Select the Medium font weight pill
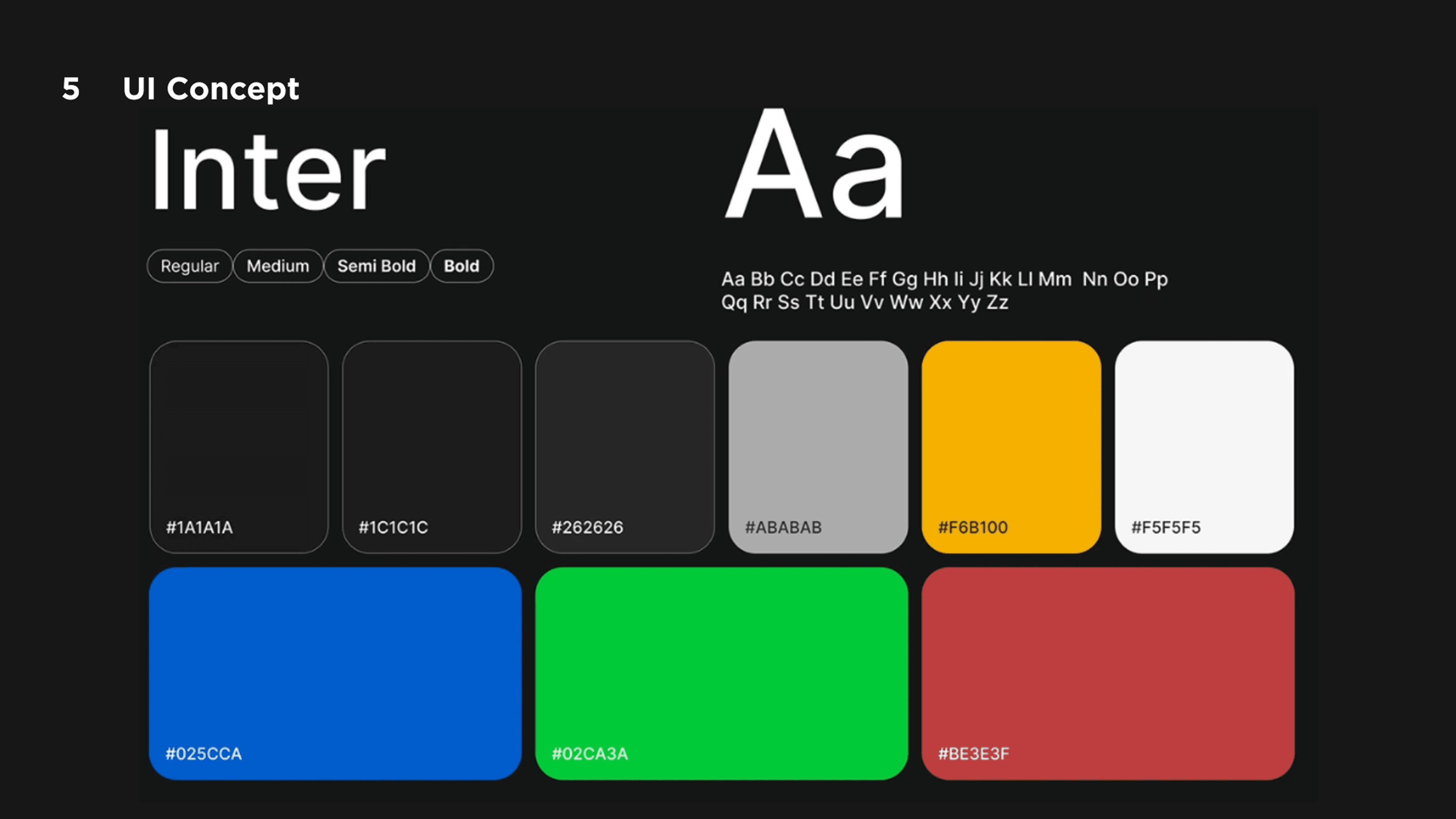The height and width of the screenshot is (819, 1456). tap(278, 266)
